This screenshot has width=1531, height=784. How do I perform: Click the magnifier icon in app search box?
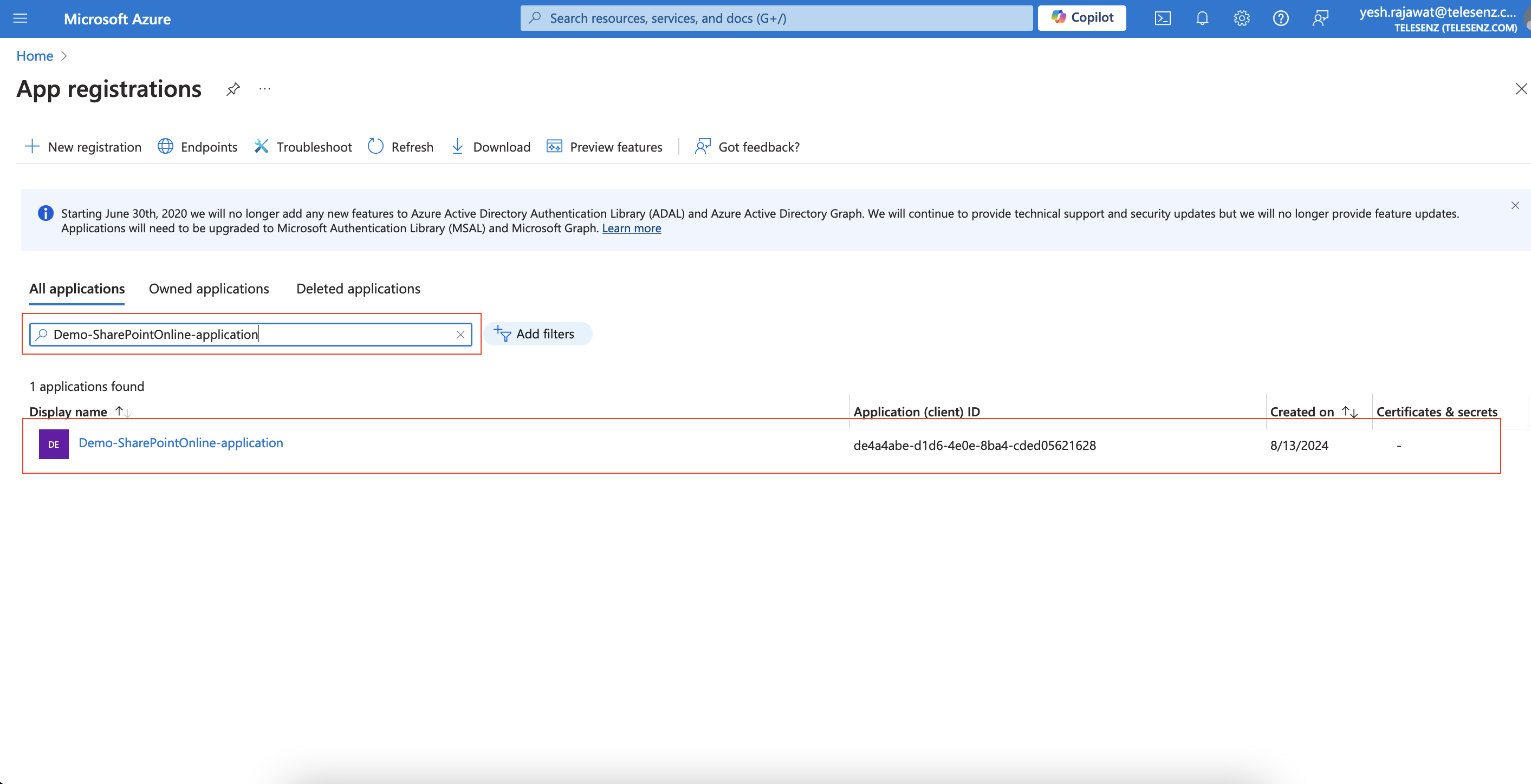(41, 335)
